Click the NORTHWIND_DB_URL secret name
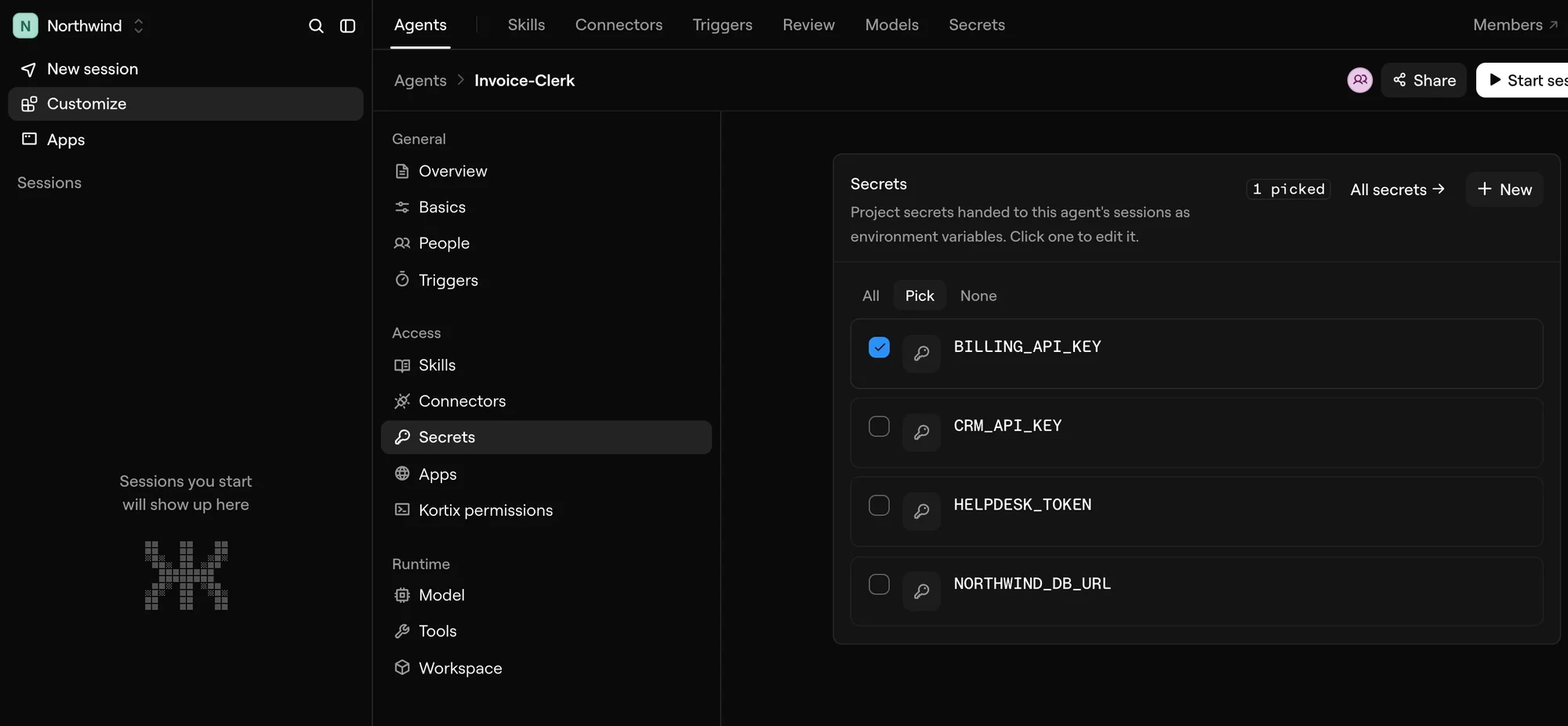This screenshot has width=1568, height=726. click(1032, 584)
